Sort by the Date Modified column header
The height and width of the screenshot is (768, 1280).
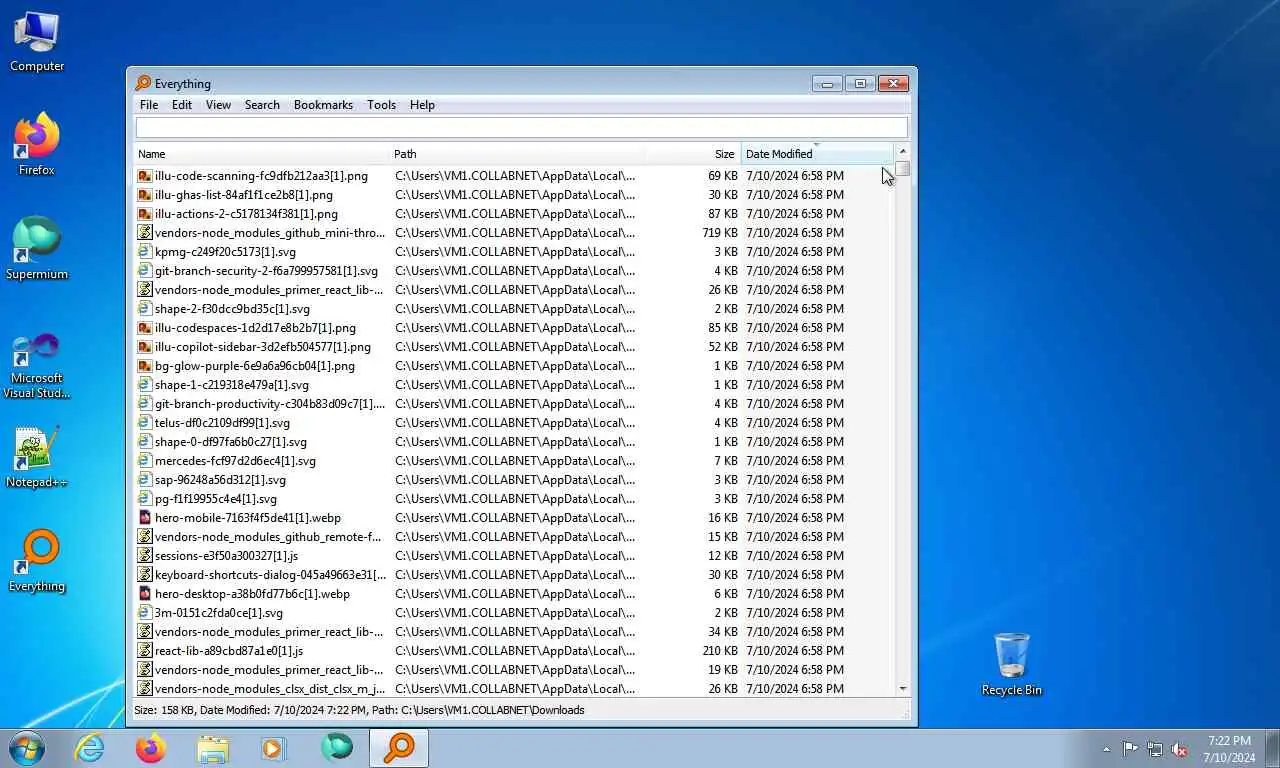(817, 154)
